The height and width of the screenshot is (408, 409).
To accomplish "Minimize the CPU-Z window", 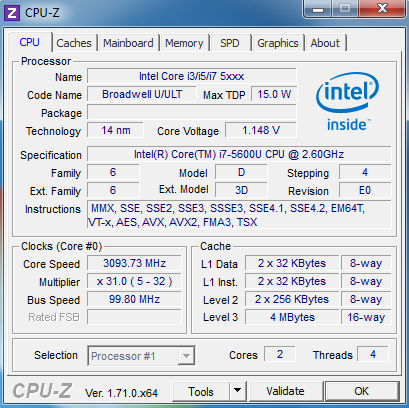I will coord(318,9).
